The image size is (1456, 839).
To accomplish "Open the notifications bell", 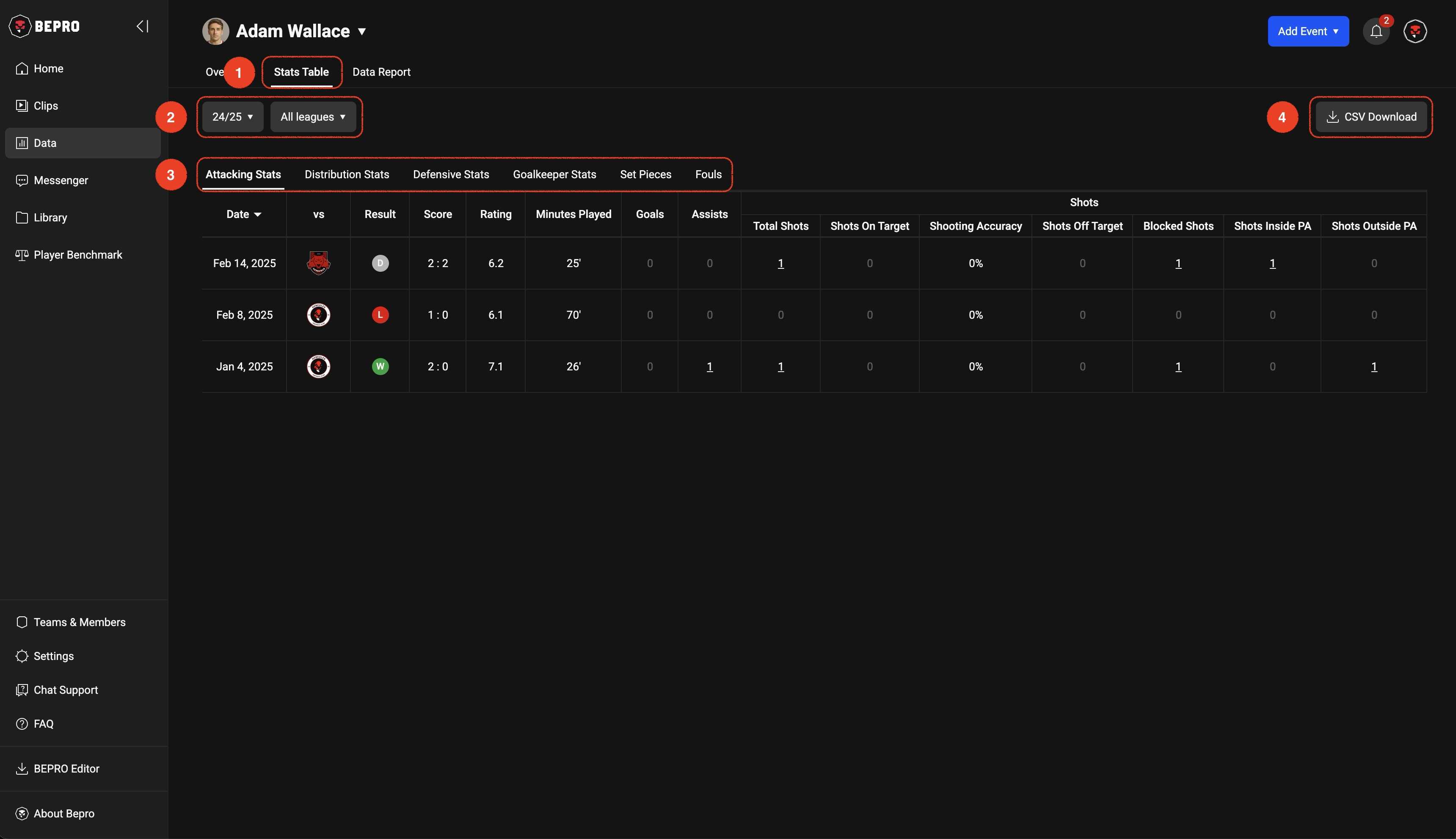I will pyautogui.click(x=1376, y=32).
